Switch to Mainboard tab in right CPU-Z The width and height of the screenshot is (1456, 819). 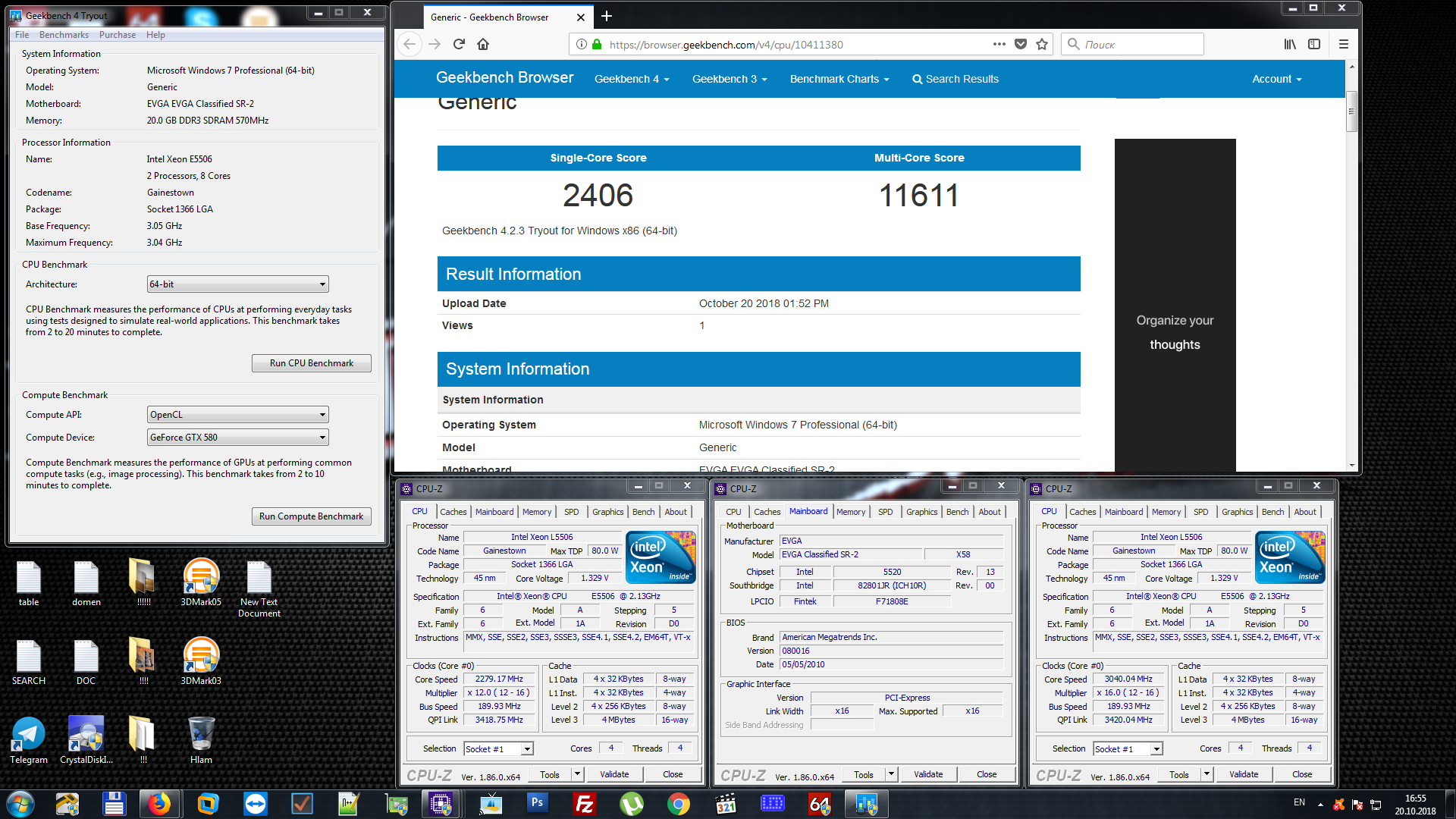(1123, 512)
